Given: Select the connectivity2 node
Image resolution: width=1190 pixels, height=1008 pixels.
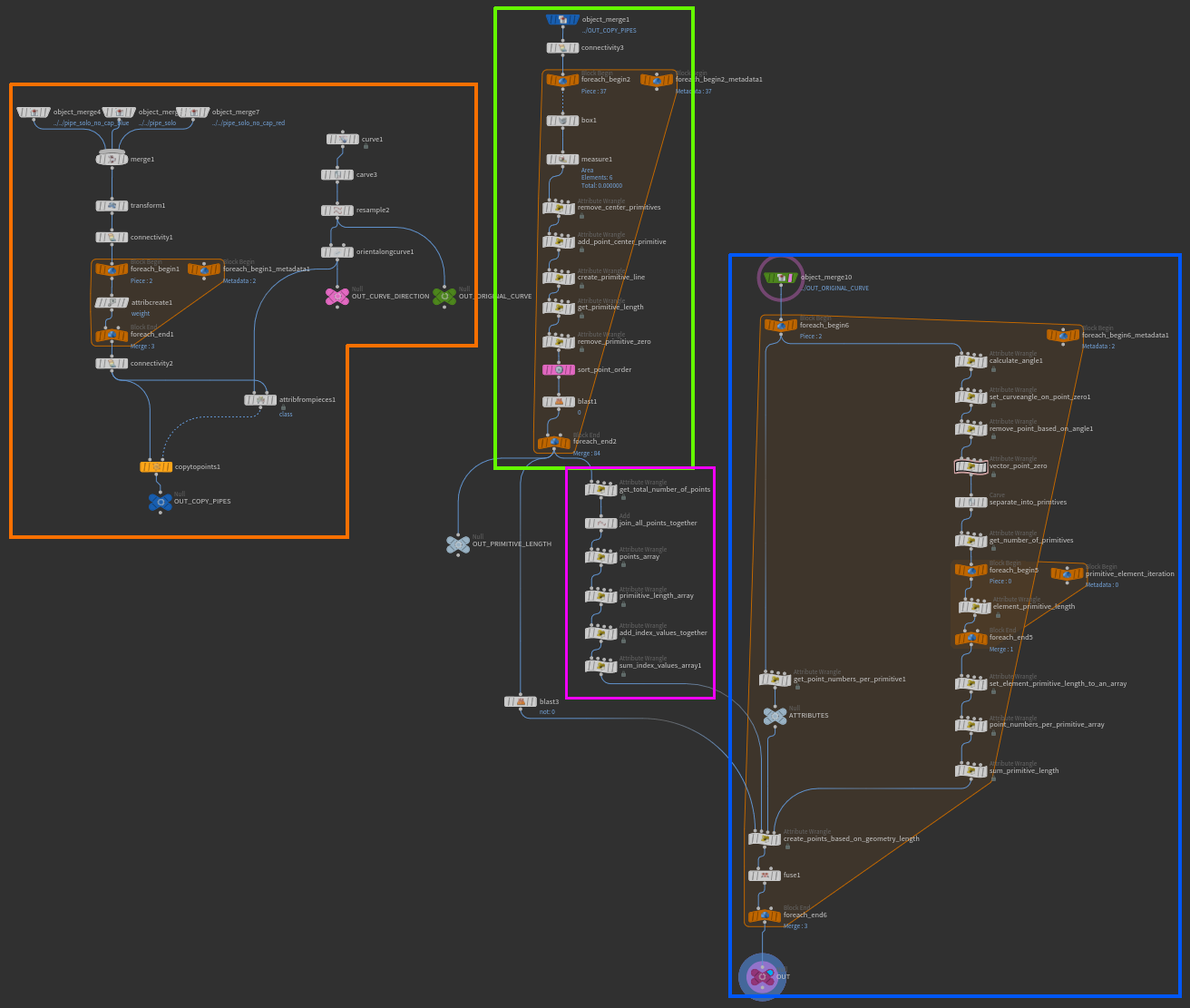Looking at the screenshot, I should (112, 363).
